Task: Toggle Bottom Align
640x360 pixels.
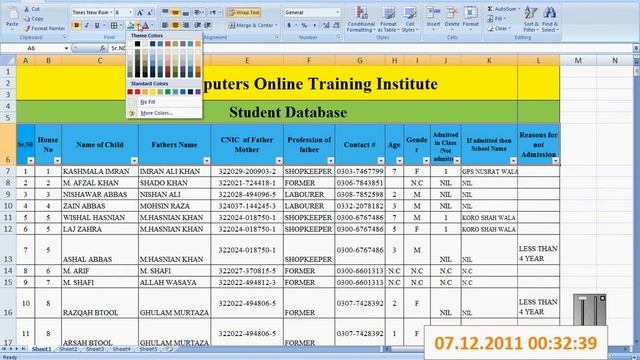Action: tap(186, 12)
